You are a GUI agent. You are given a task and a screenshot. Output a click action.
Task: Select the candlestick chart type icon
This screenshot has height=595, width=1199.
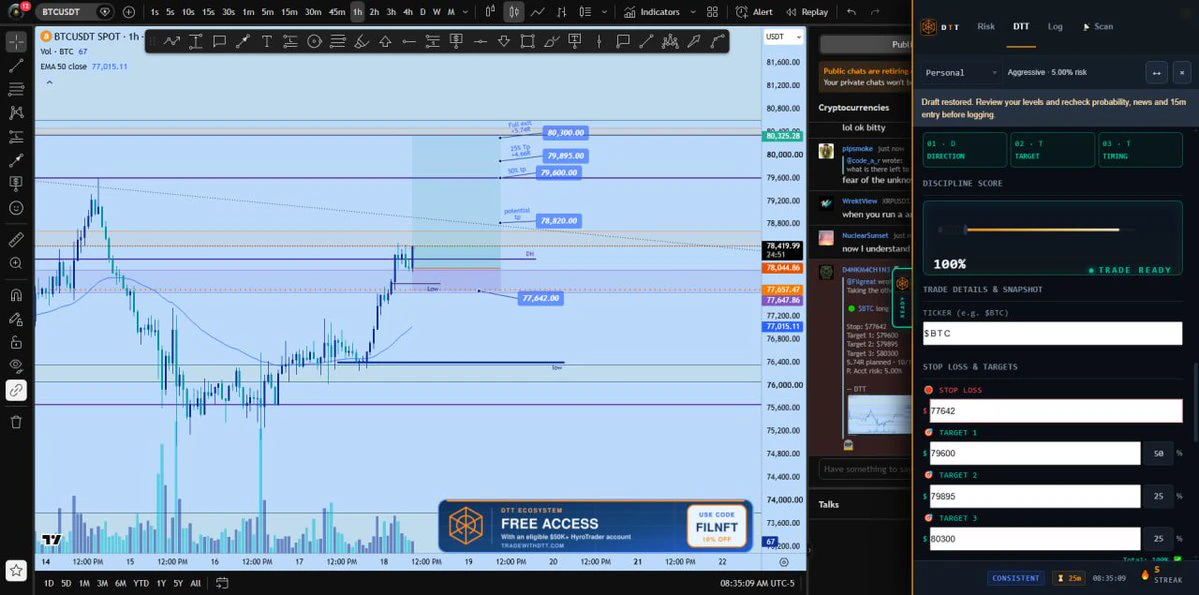tap(514, 12)
